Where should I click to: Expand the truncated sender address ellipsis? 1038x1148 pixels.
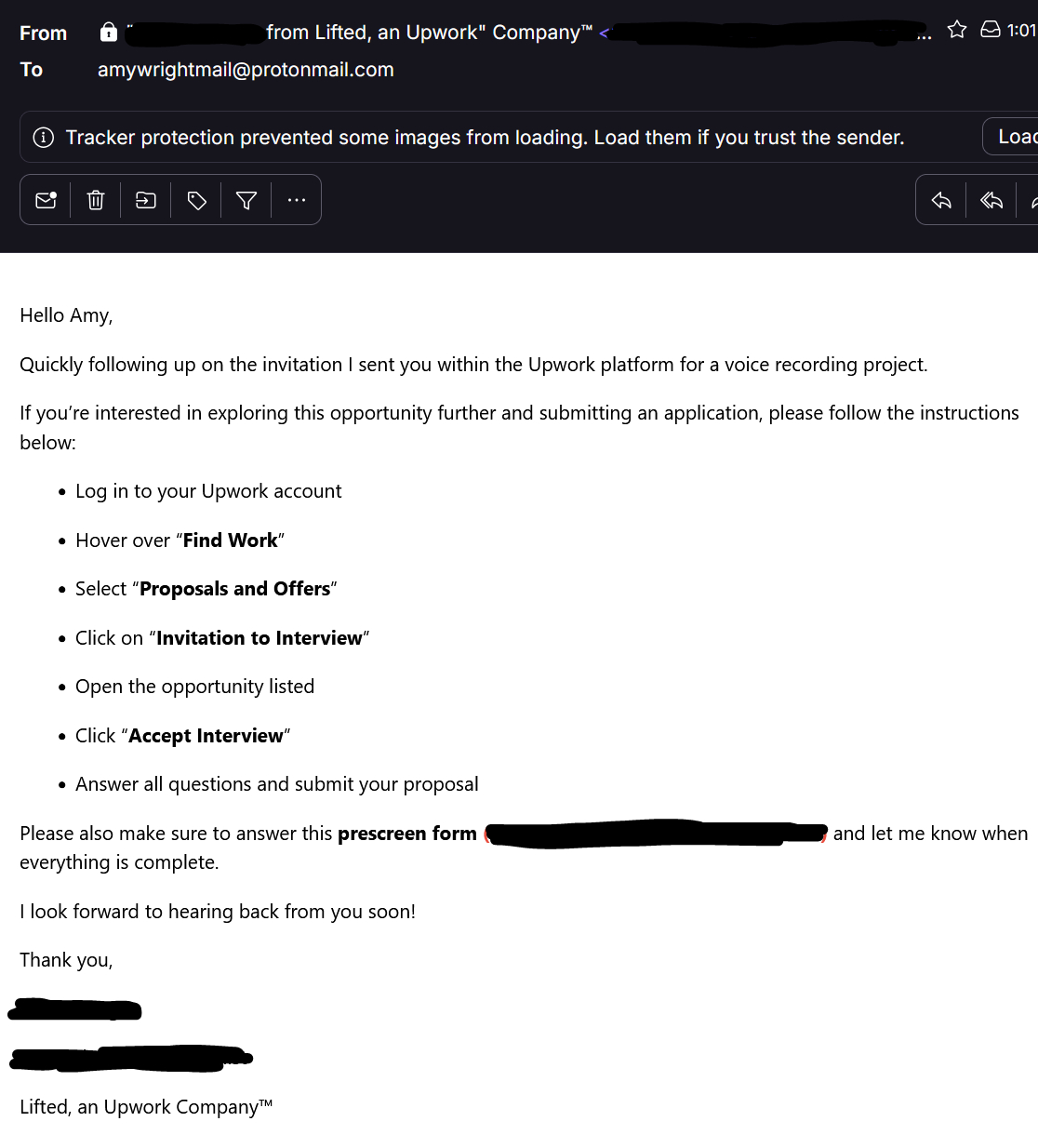(924, 34)
